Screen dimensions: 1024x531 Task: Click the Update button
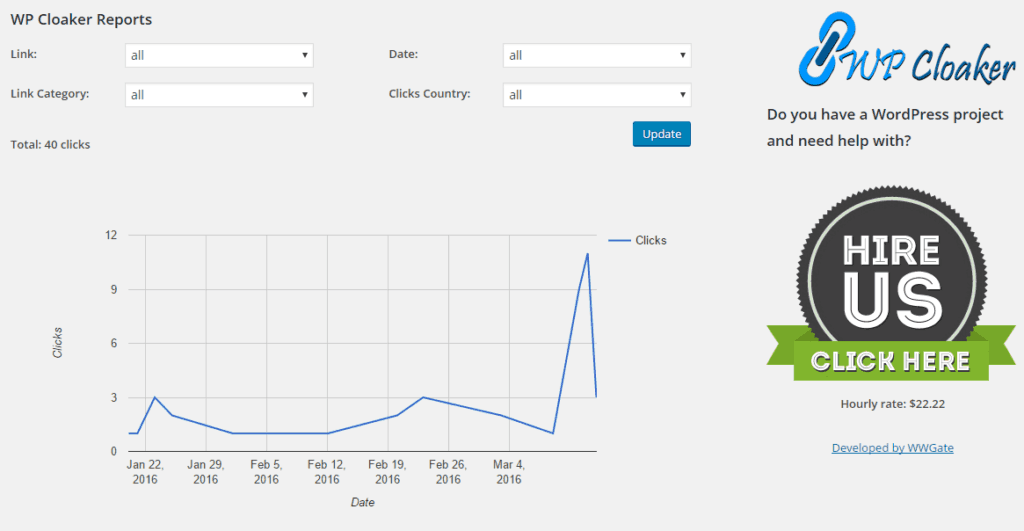point(662,134)
